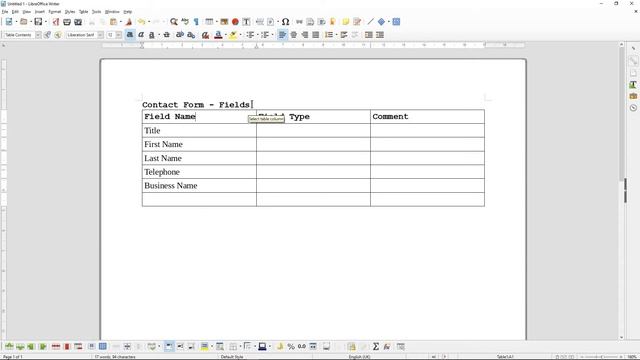The width and height of the screenshot is (640, 360).
Task: Toggle Subscript formatting button
Action: [191, 35]
